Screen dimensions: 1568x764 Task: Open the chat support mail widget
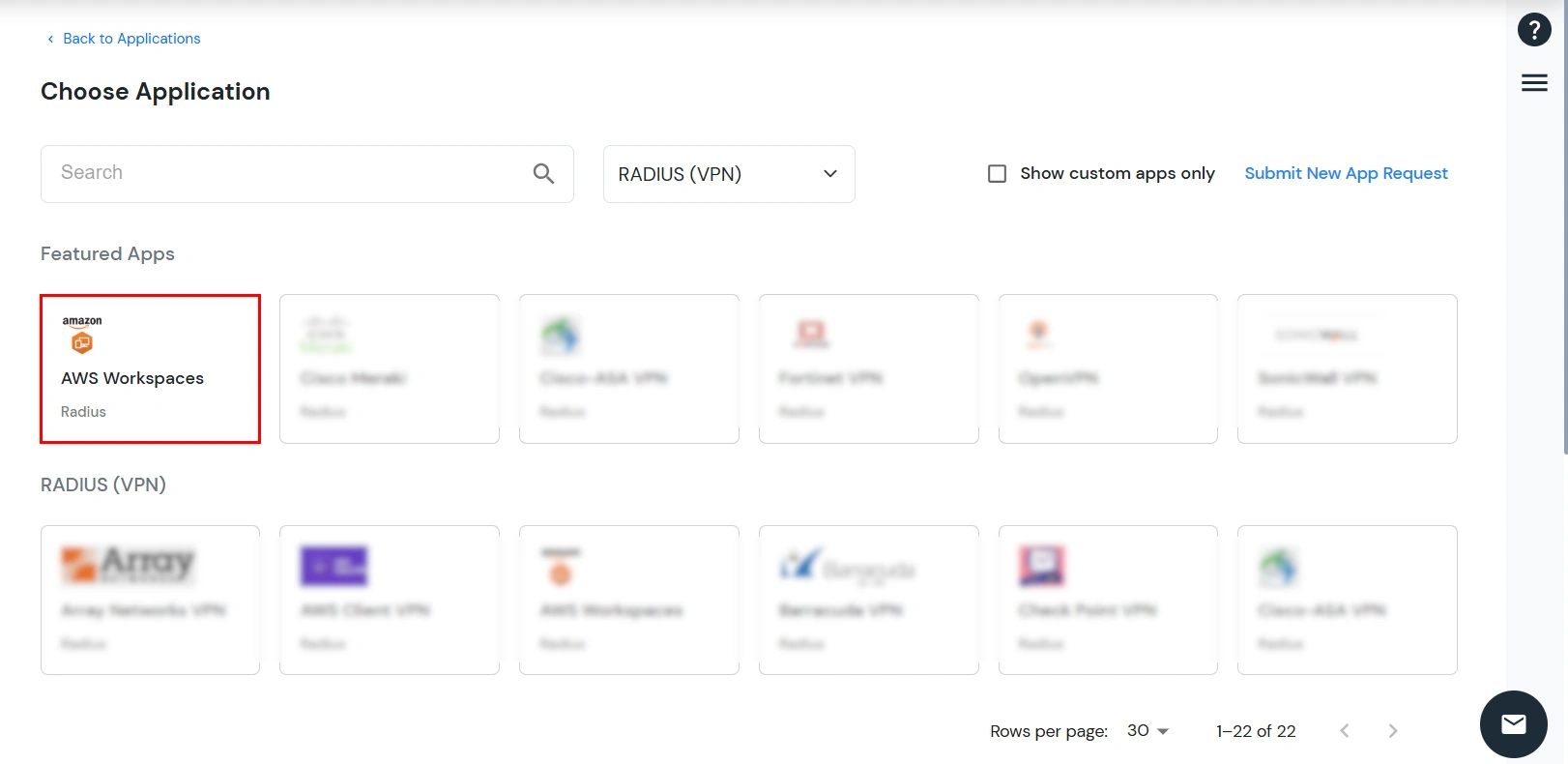click(1513, 723)
